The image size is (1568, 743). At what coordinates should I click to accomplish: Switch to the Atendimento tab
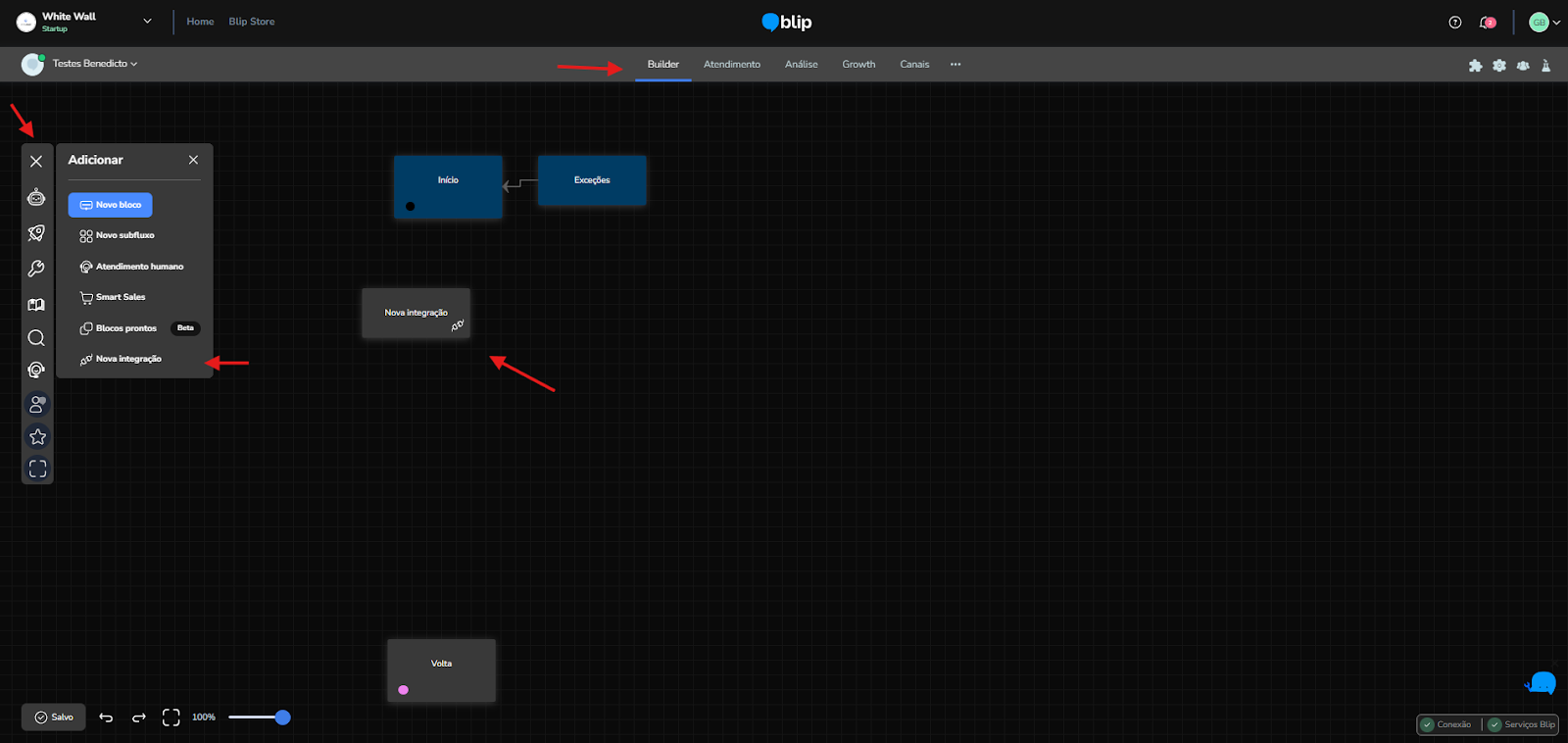(x=731, y=65)
